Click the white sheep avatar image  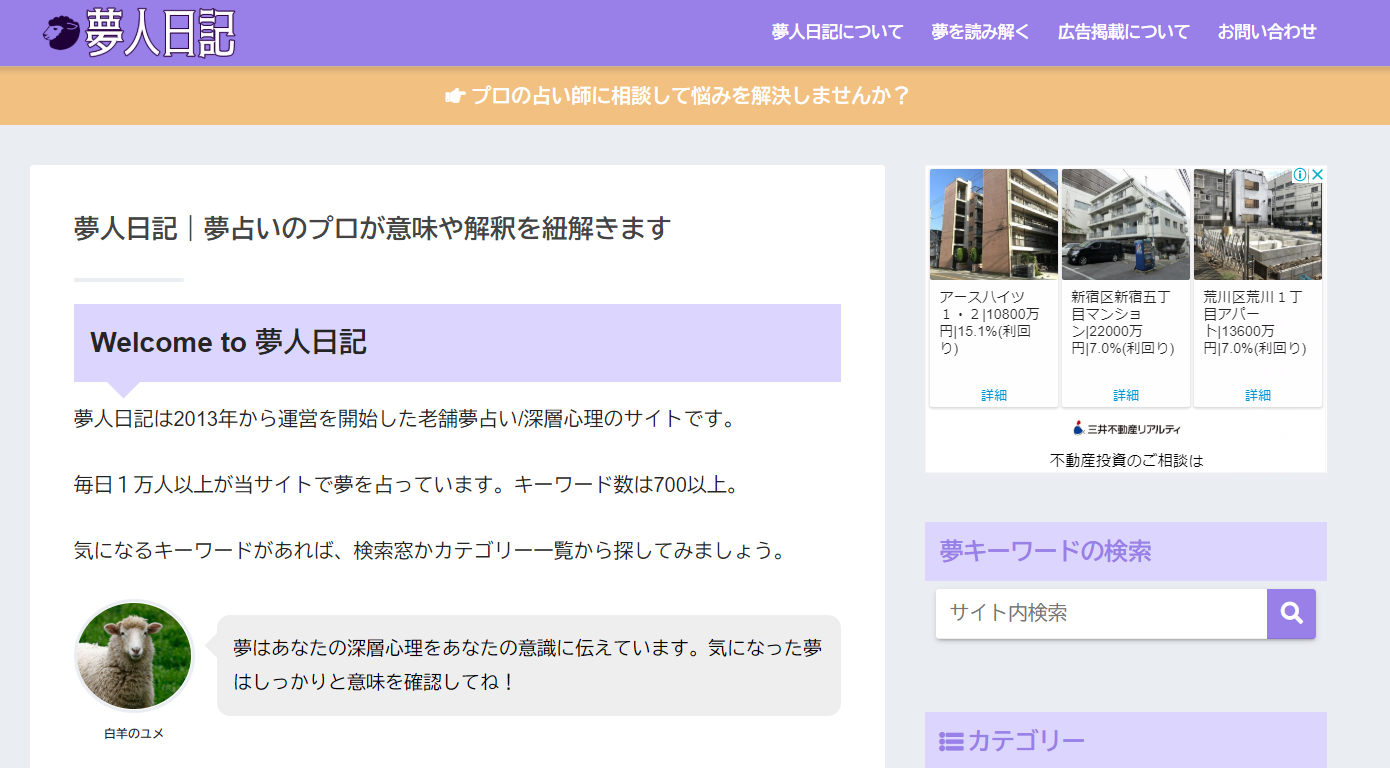pyautogui.click(x=134, y=656)
